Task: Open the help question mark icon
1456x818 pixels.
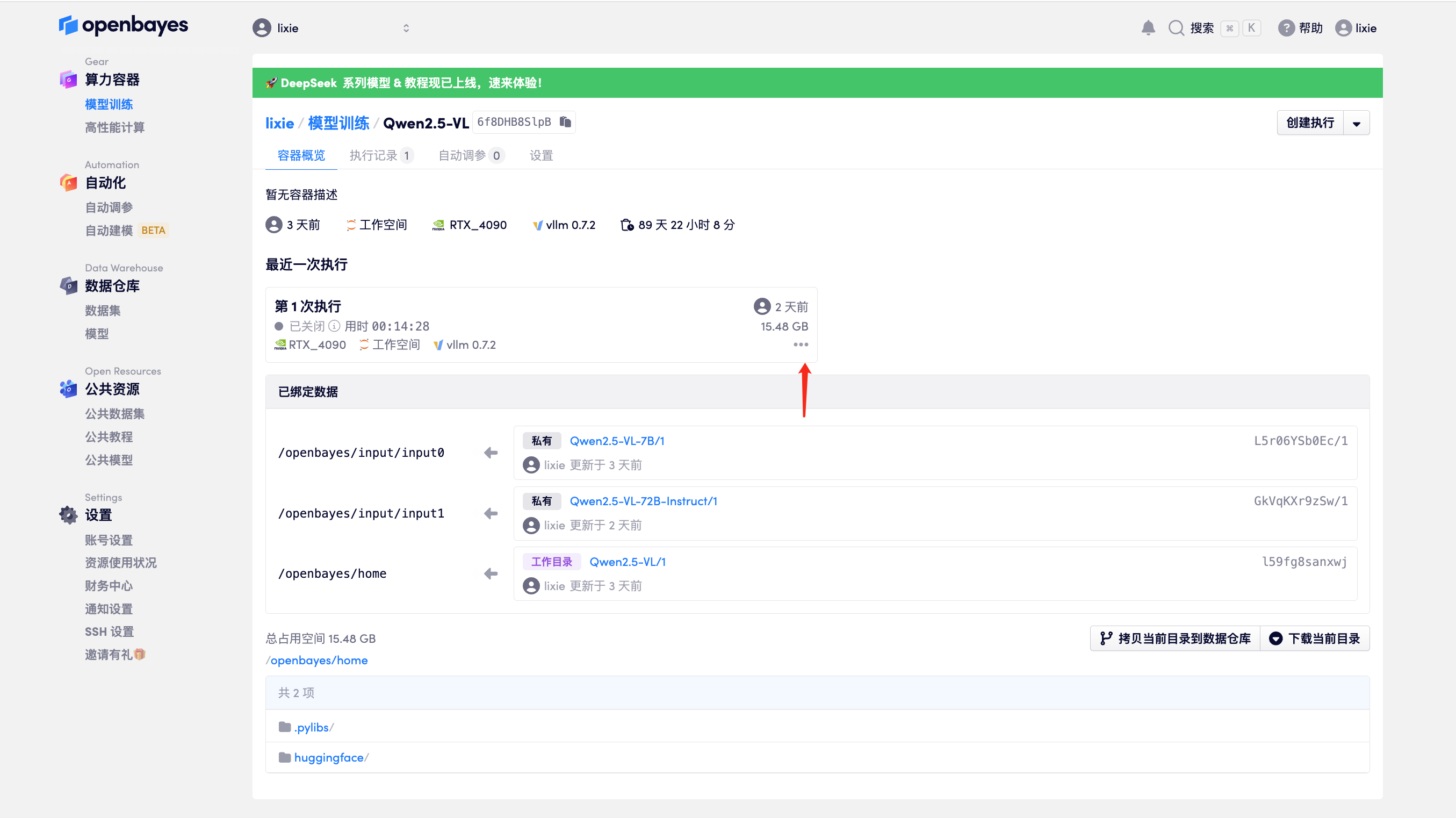Action: coord(1286,28)
